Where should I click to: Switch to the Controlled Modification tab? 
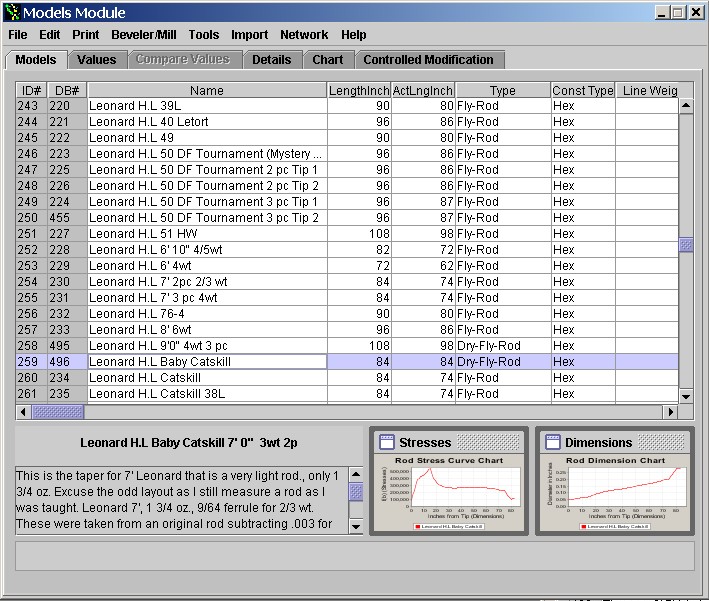point(428,60)
